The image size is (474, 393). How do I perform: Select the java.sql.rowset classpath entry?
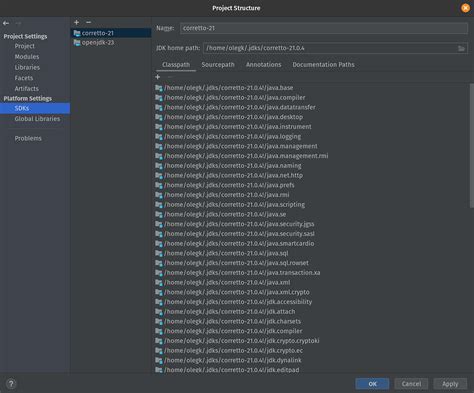click(232, 263)
